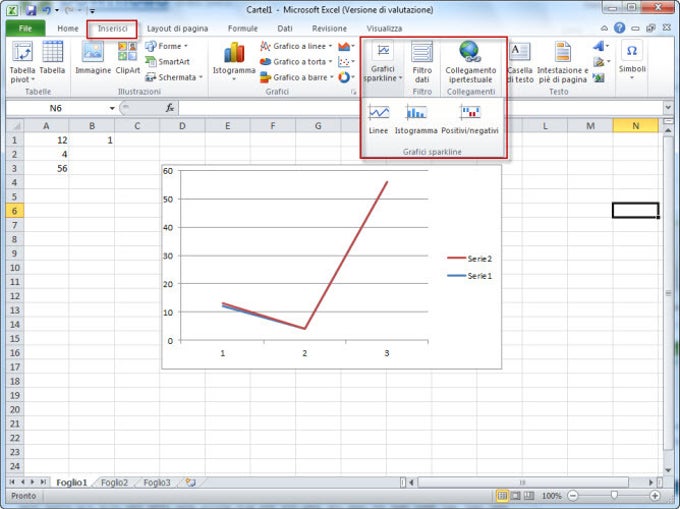Open the File tab
680x509 pixels.
point(25,28)
